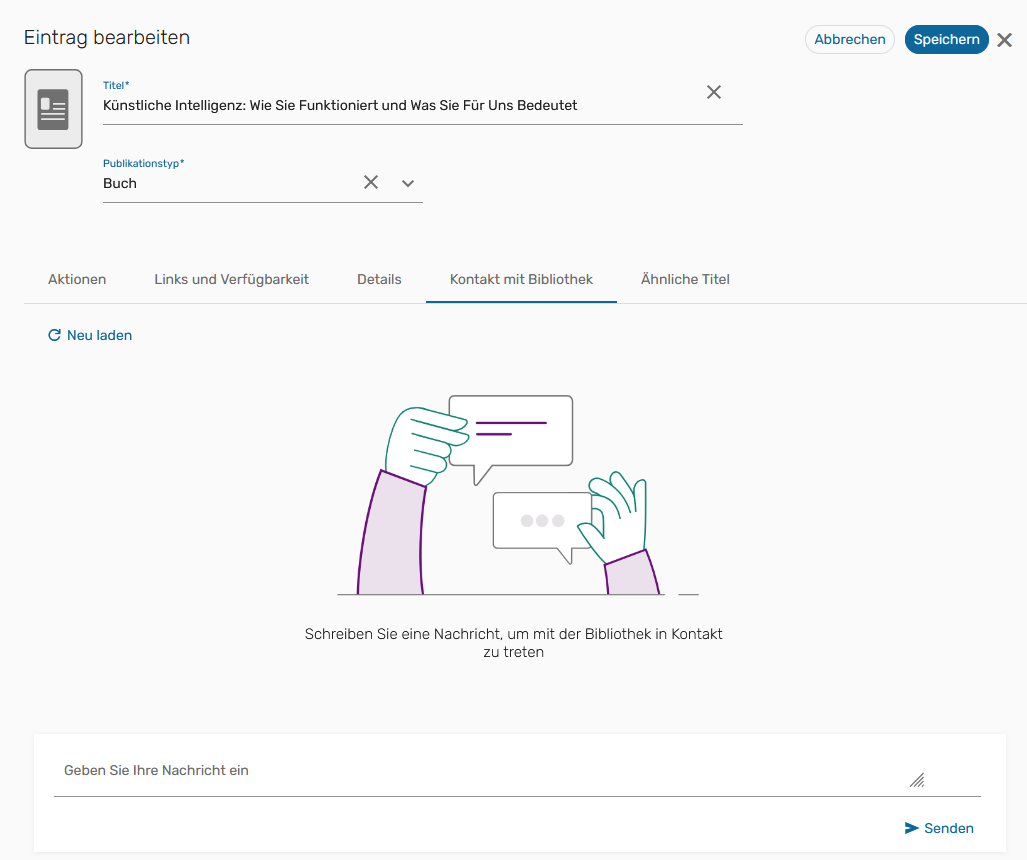Click the Speichern button

coord(946,39)
